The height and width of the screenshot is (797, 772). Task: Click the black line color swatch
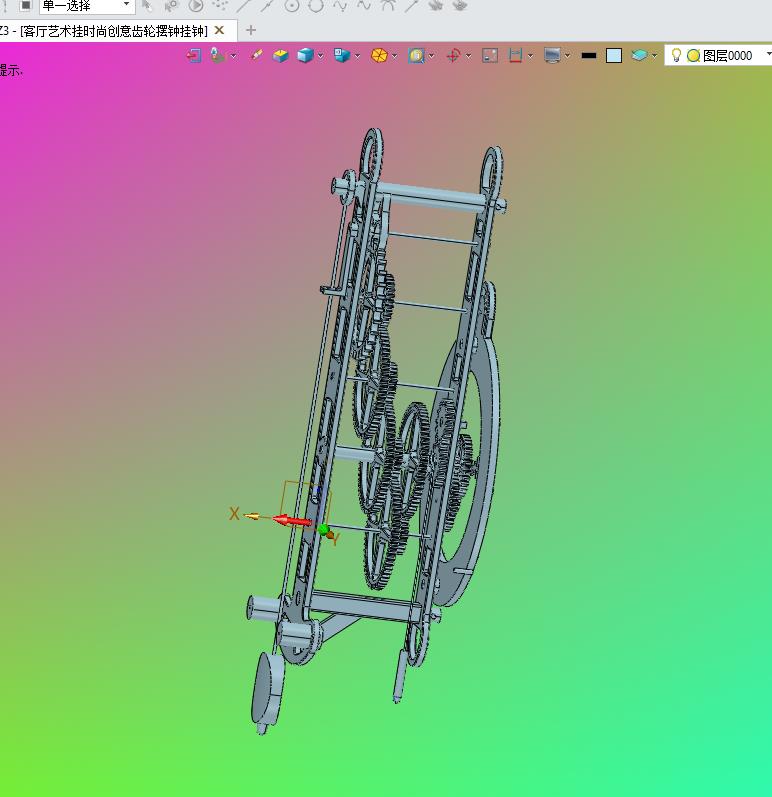[589, 55]
